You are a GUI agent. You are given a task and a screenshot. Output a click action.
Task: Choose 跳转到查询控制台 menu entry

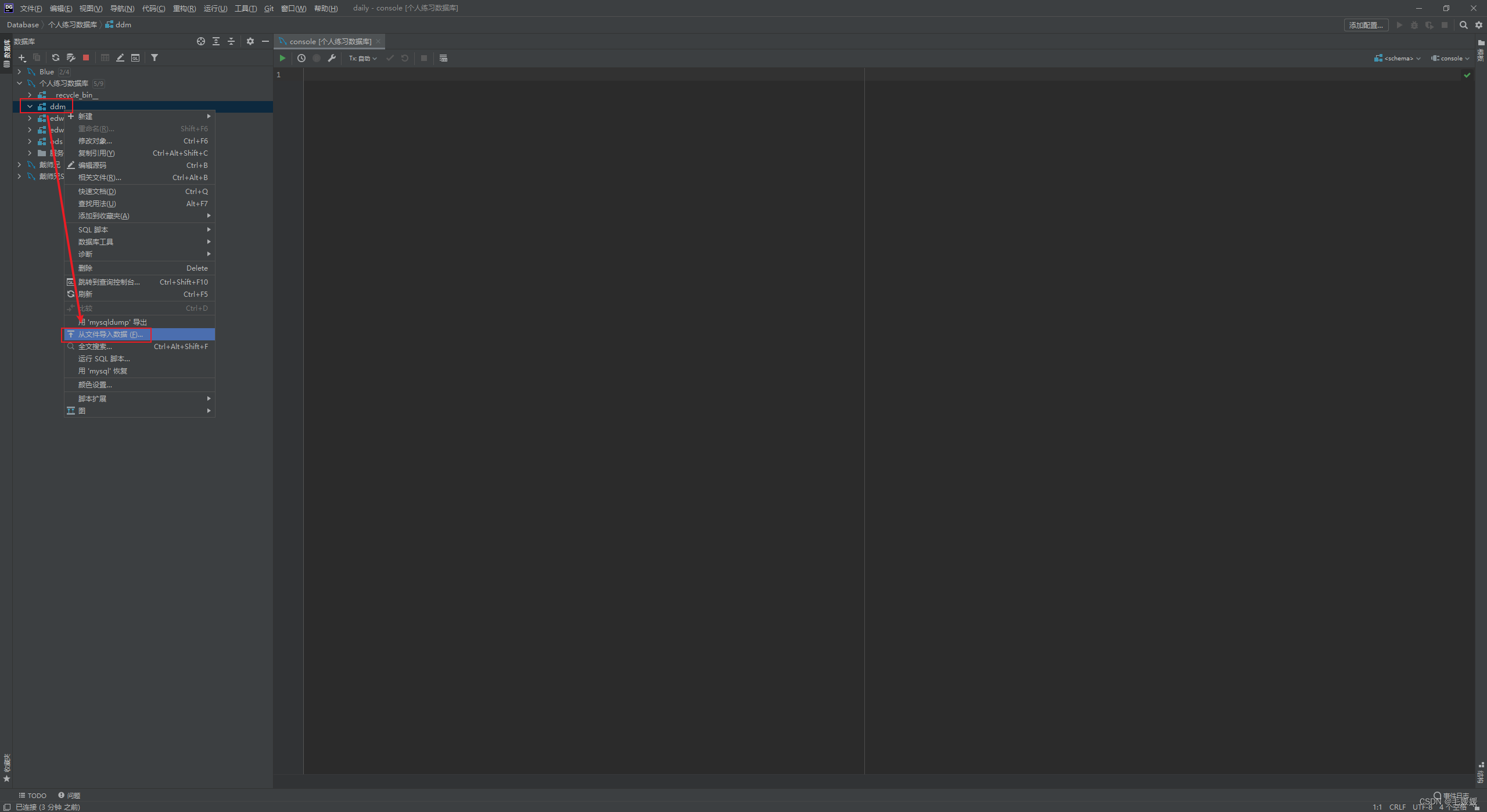click(x=139, y=282)
